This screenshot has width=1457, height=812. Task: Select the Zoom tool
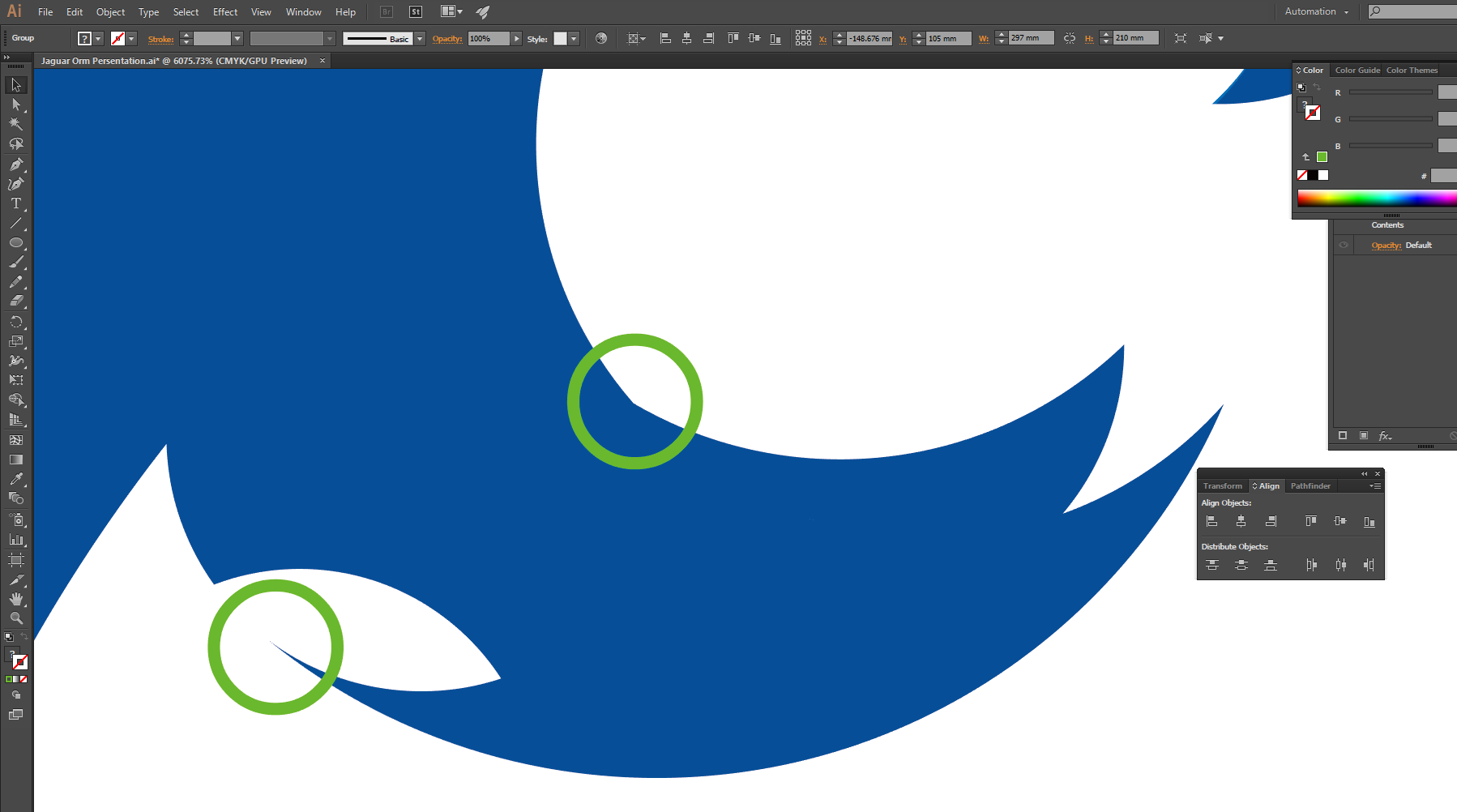tap(16, 618)
